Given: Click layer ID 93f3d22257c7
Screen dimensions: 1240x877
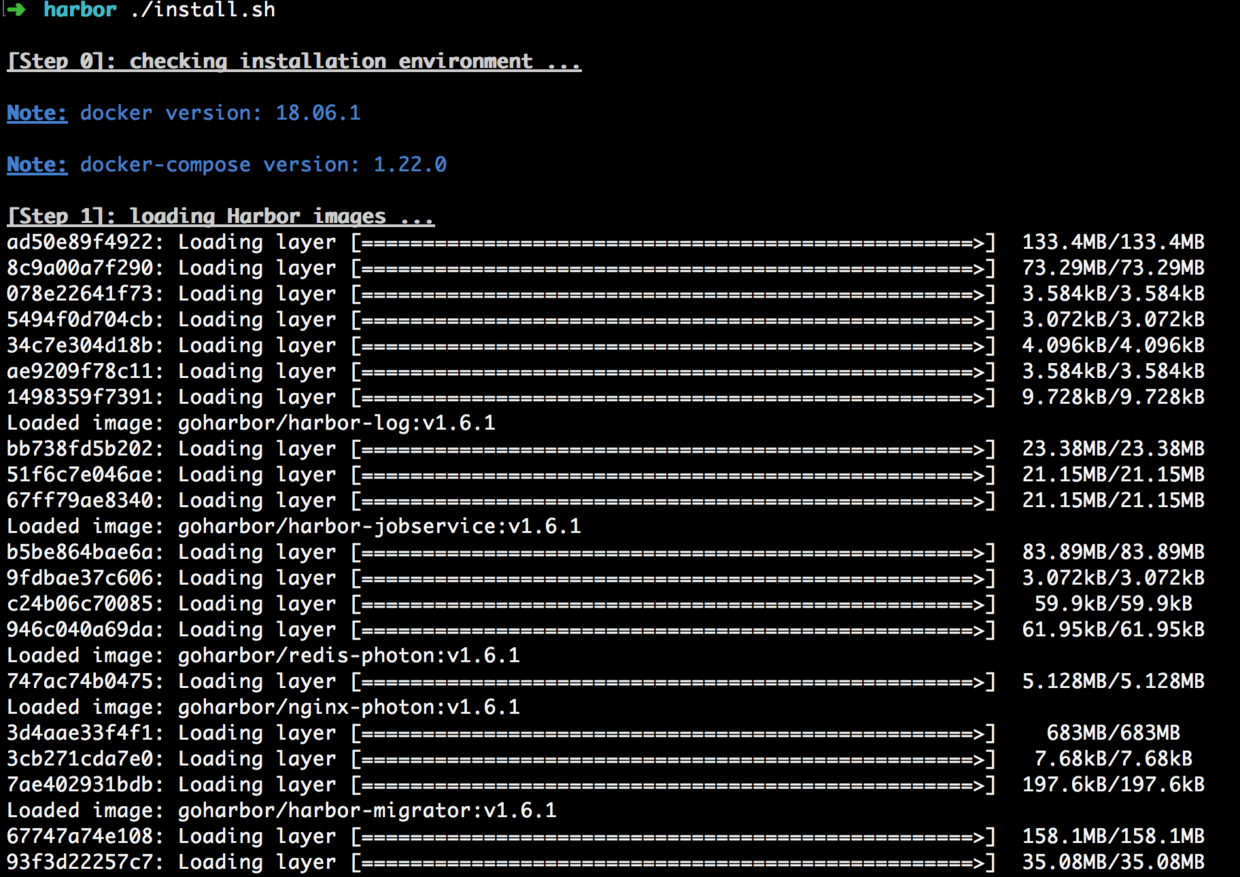Looking at the screenshot, I should [x=80, y=862].
